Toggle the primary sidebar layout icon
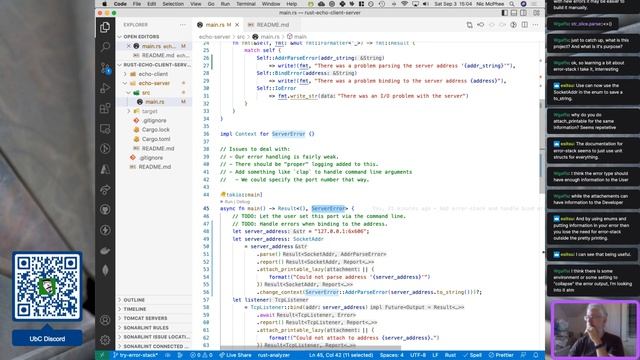 click(x=504, y=13)
